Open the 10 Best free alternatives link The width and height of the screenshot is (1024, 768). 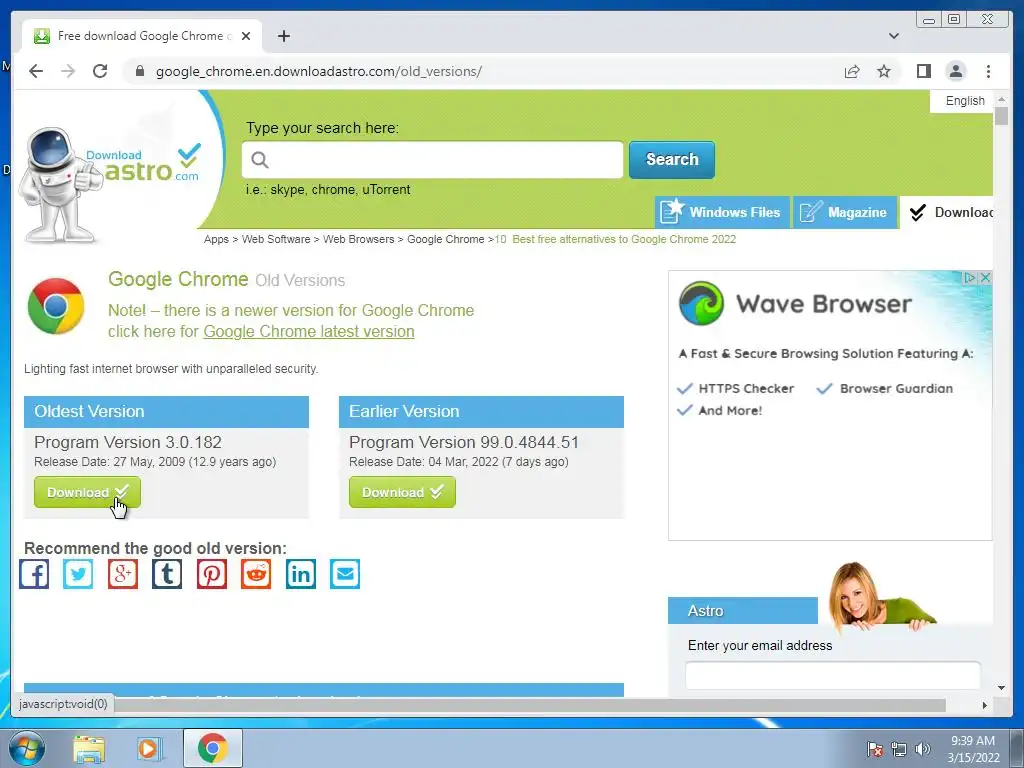pos(615,239)
